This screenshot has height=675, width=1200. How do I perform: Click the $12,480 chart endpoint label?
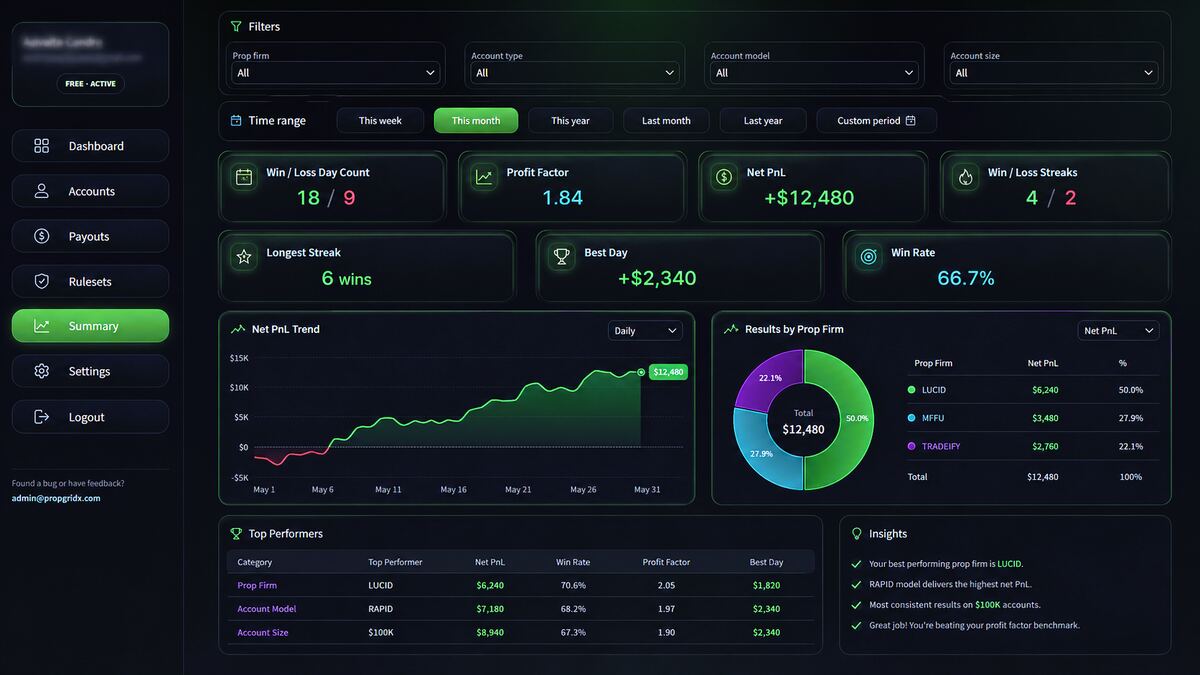pyautogui.click(x=668, y=372)
